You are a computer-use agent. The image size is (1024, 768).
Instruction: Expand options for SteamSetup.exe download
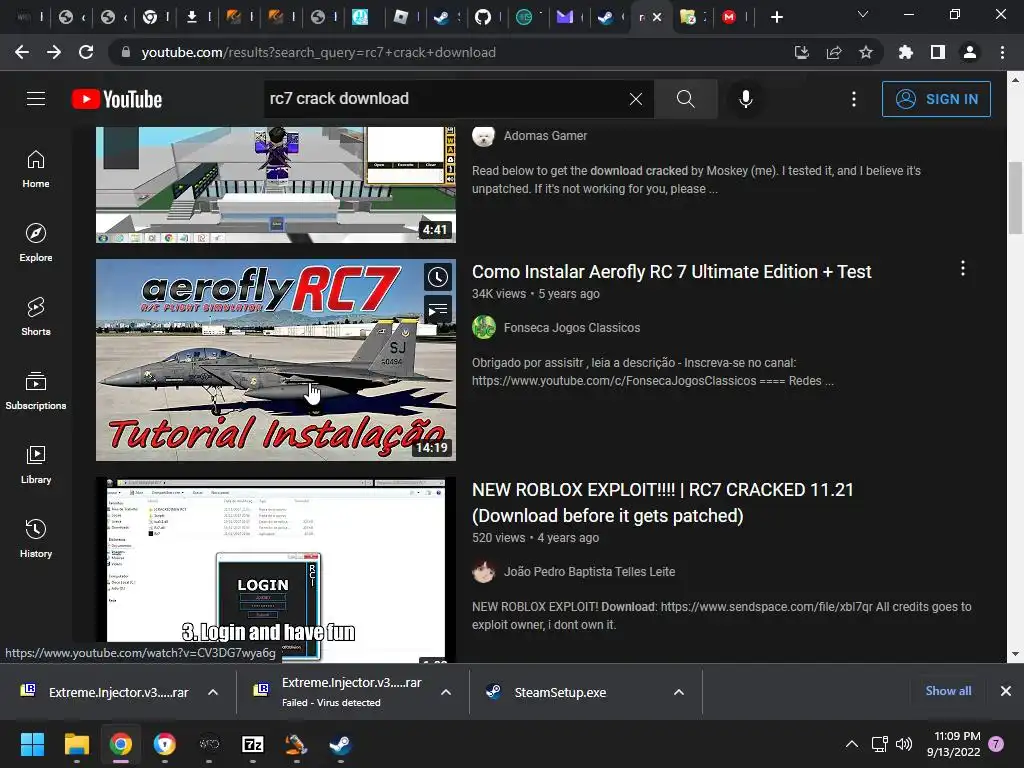tap(679, 692)
